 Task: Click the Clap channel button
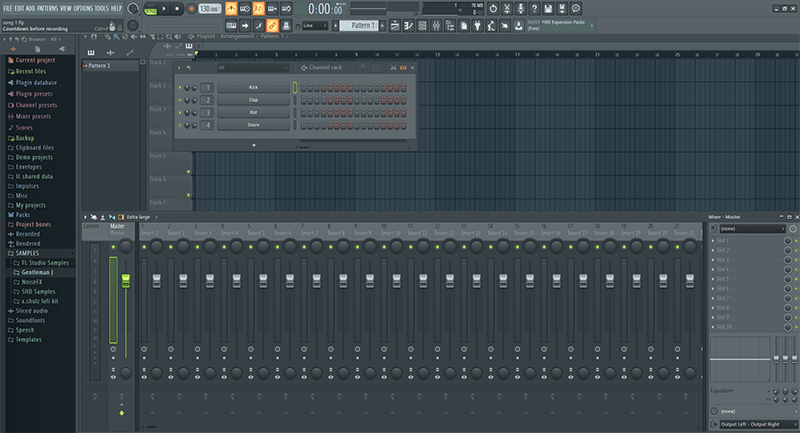(253, 100)
